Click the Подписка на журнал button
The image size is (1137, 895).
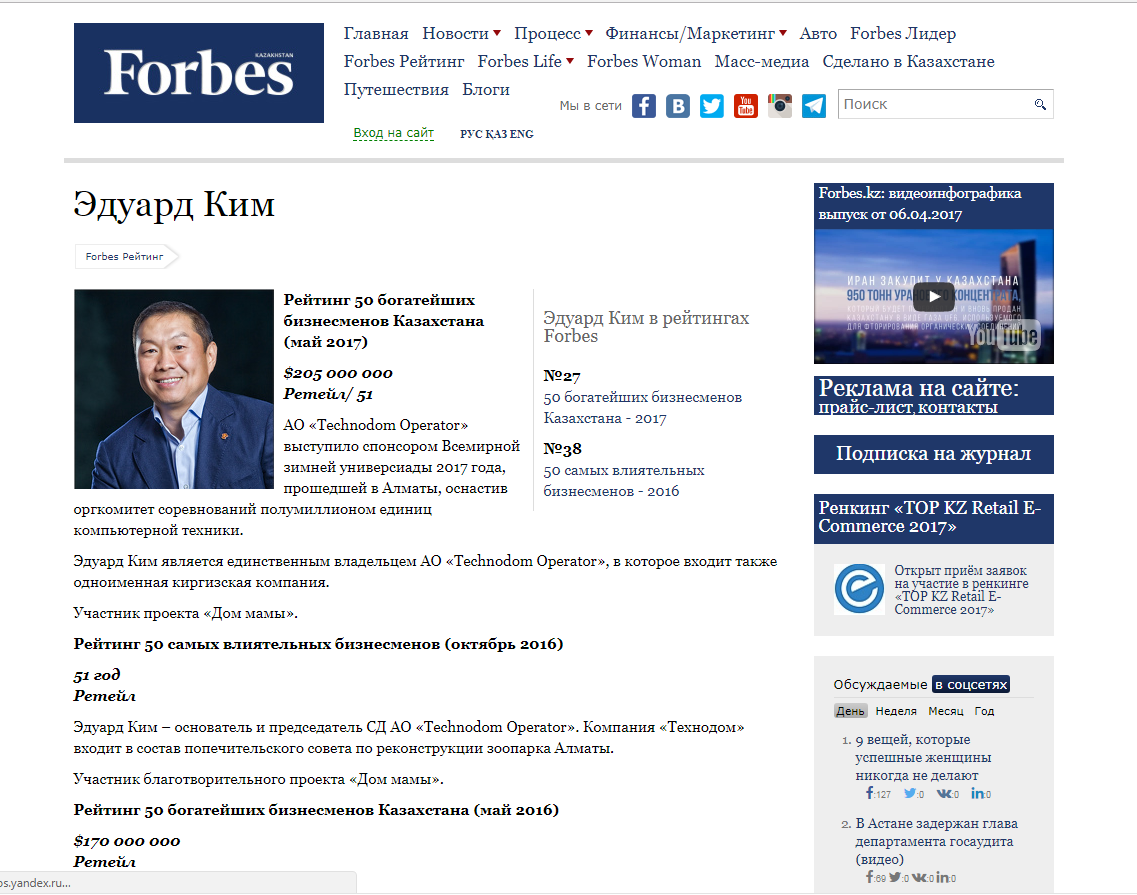[x=933, y=454]
